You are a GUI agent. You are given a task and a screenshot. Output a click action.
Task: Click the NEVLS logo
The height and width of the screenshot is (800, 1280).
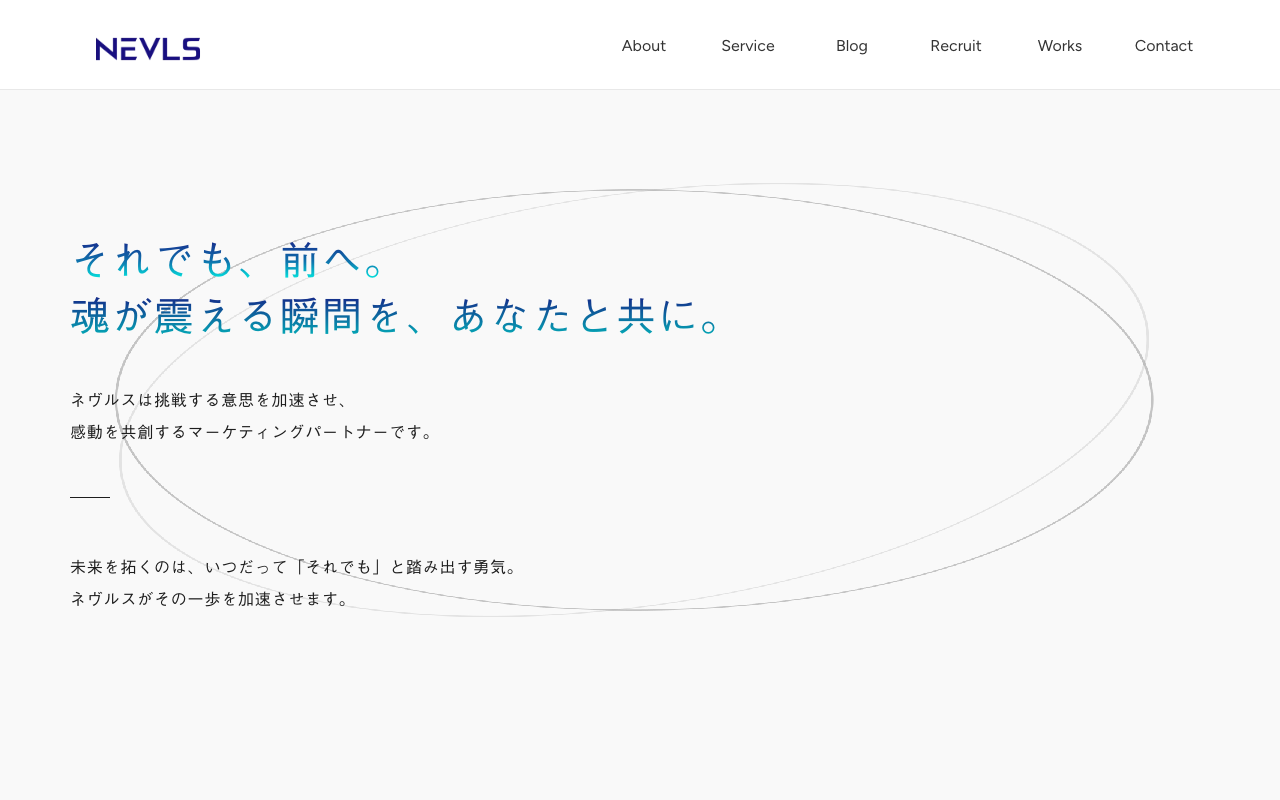148,49
